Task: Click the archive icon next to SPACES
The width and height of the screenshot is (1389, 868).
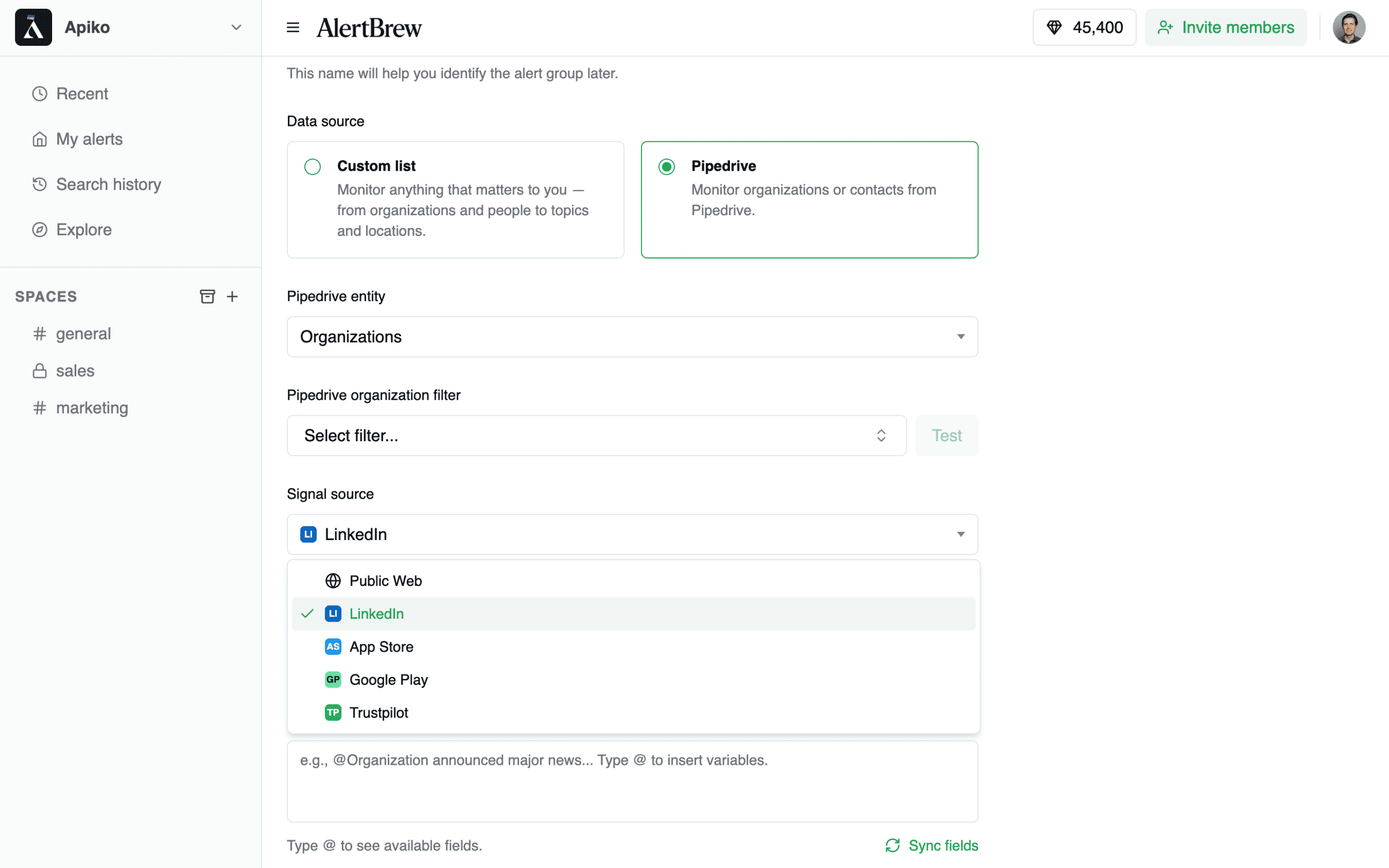Action: (x=207, y=296)
